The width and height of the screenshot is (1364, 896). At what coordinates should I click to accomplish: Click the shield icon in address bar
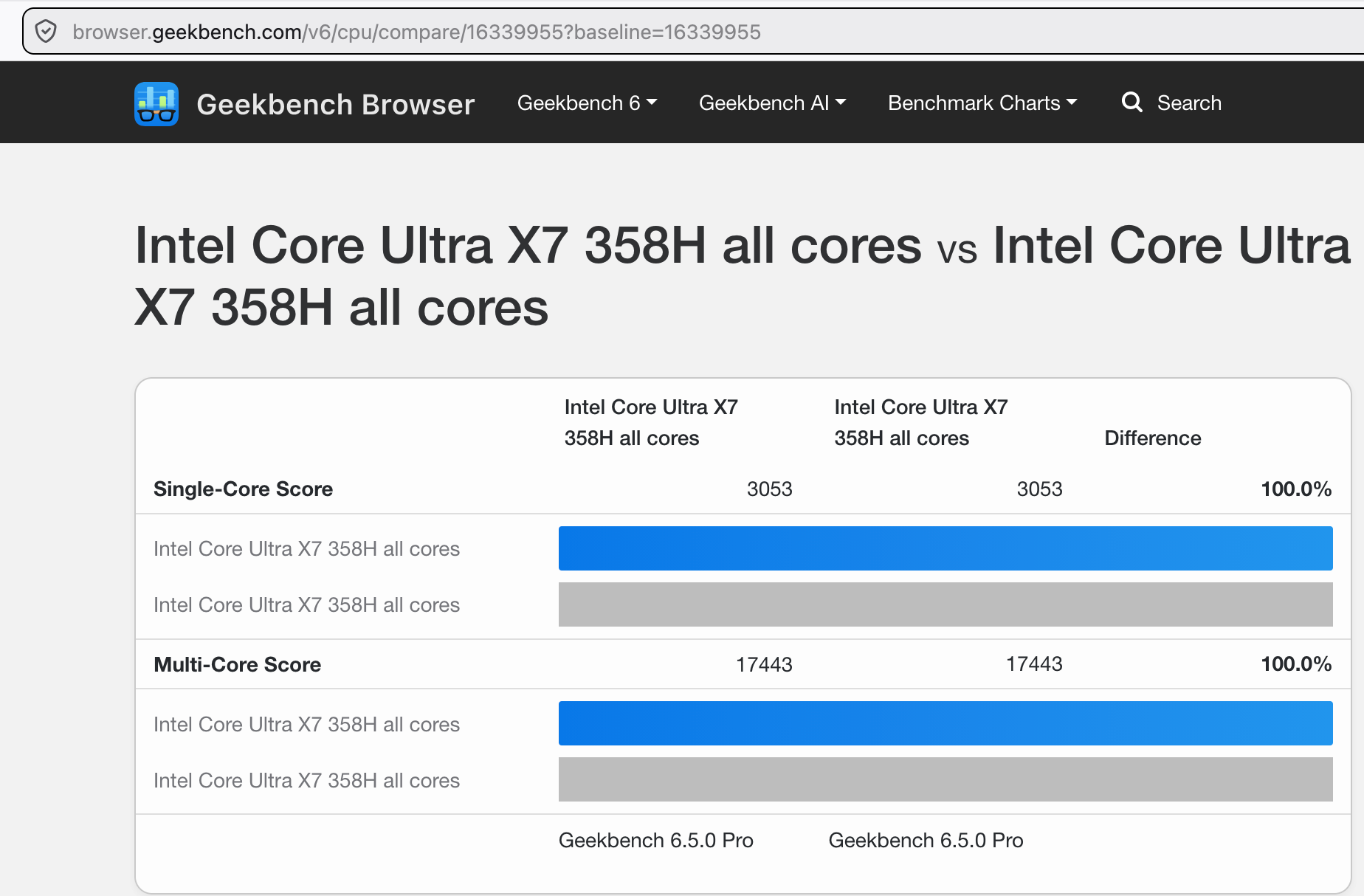(x=46, y=32)
